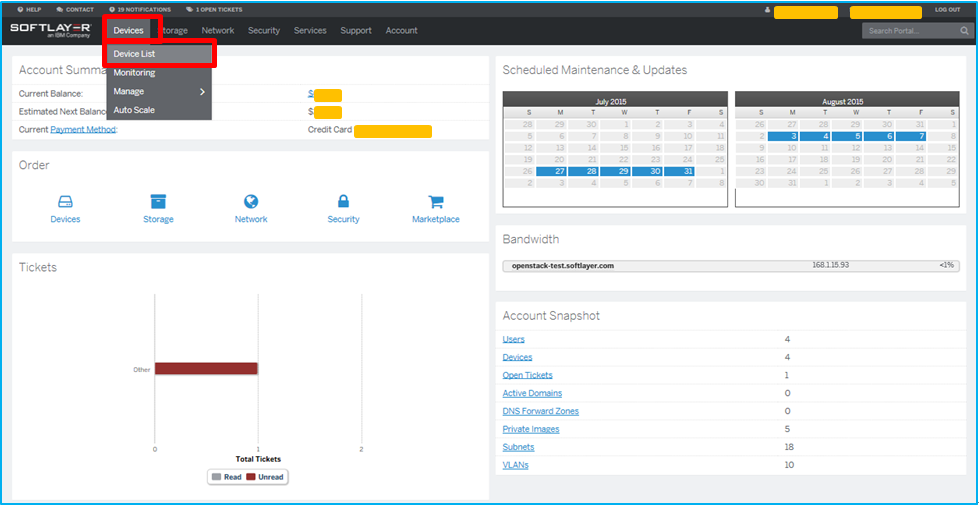Open the VLANs link
Screen dimensions: 979x506
515,466
